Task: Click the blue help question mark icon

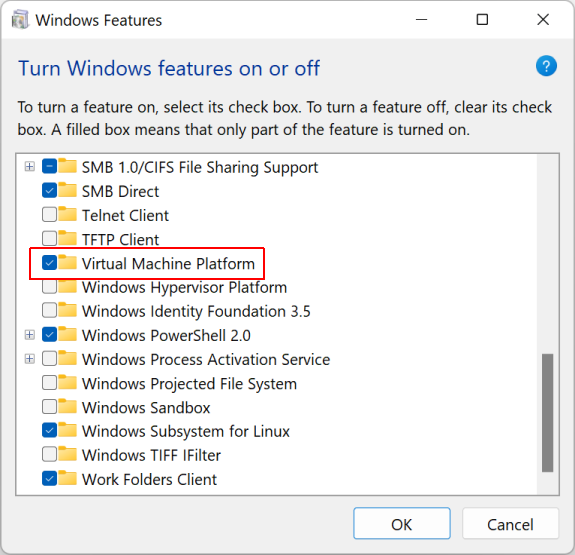Action: pyautogui.click(x=546, y=66)
